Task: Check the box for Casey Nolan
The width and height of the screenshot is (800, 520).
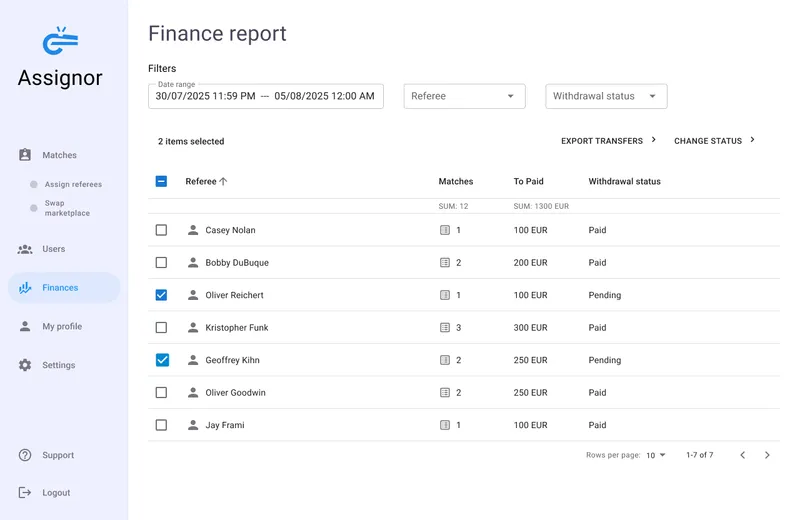Action: tap(161, 230)
